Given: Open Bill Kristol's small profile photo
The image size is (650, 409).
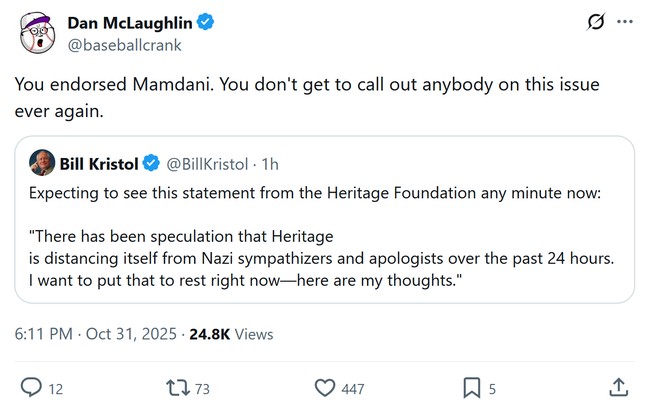Looking at the screenshot, I should click(x=42, y=163).
